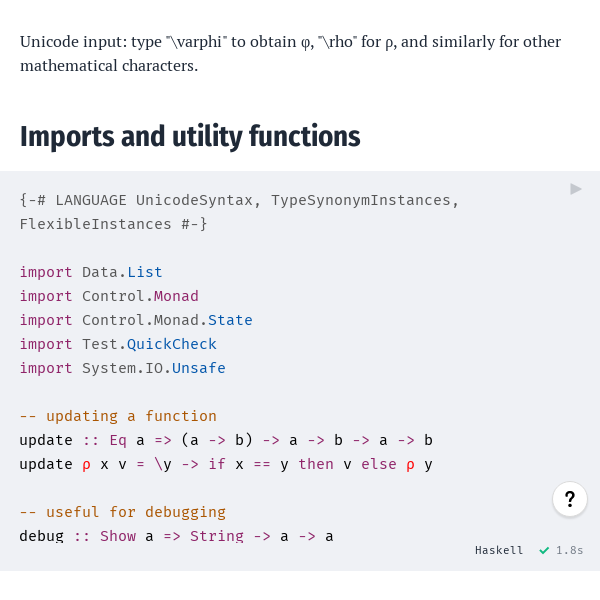Click the green checkmark execution status

[x=544, y=550]
